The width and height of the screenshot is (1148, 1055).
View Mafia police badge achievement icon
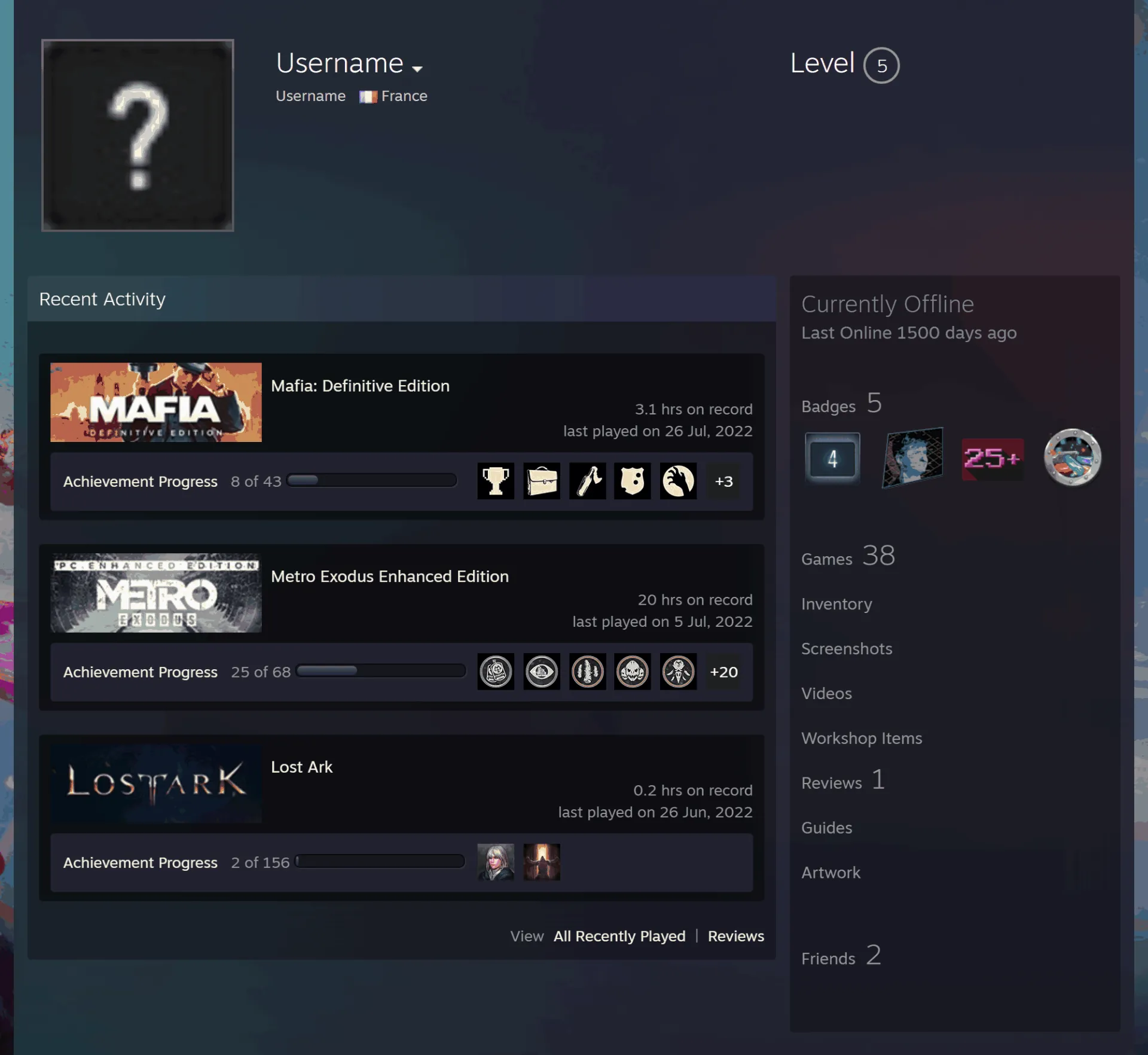point(633,481)
